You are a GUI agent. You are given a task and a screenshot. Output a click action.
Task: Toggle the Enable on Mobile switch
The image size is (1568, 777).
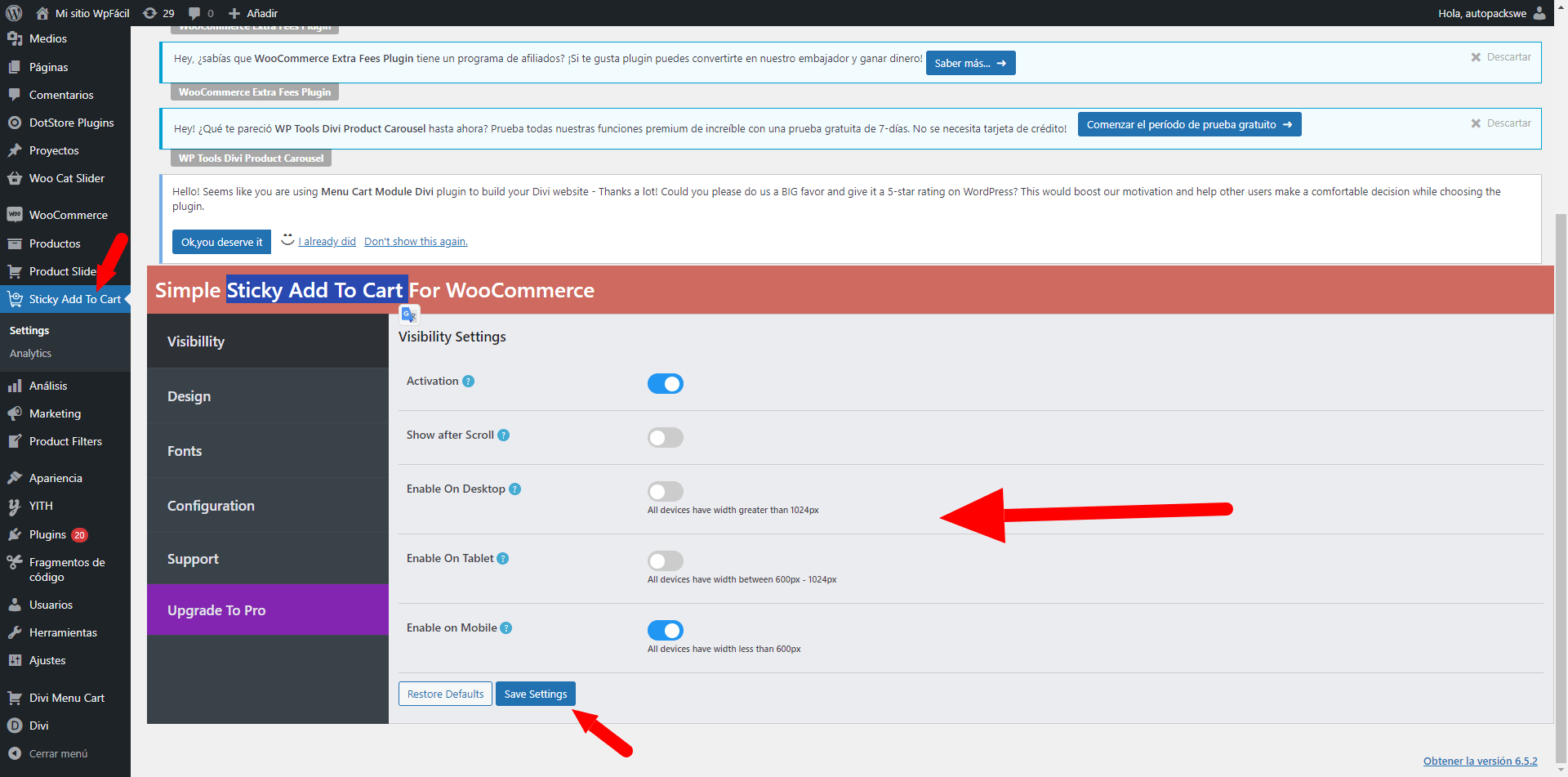[x=666, y=630]
